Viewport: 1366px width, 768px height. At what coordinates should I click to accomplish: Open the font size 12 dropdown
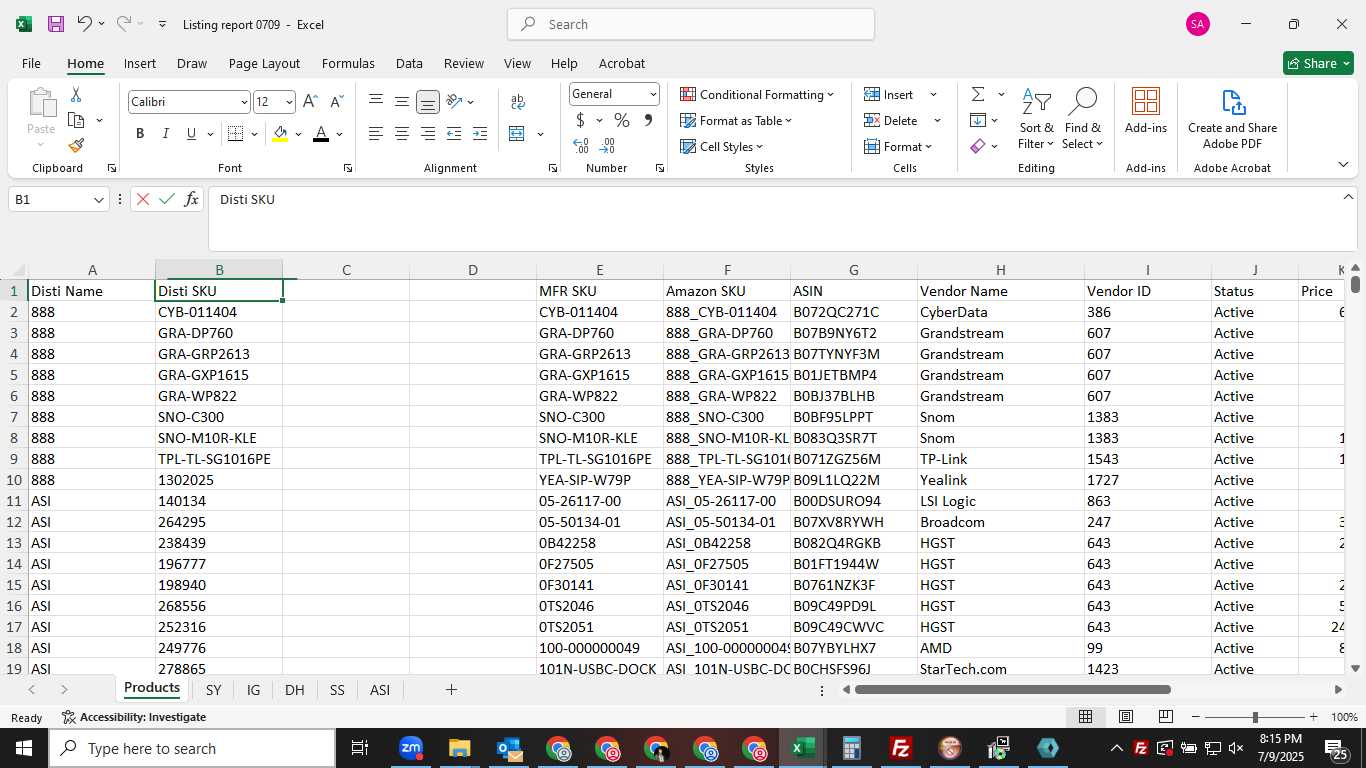(x=289, y=102)
